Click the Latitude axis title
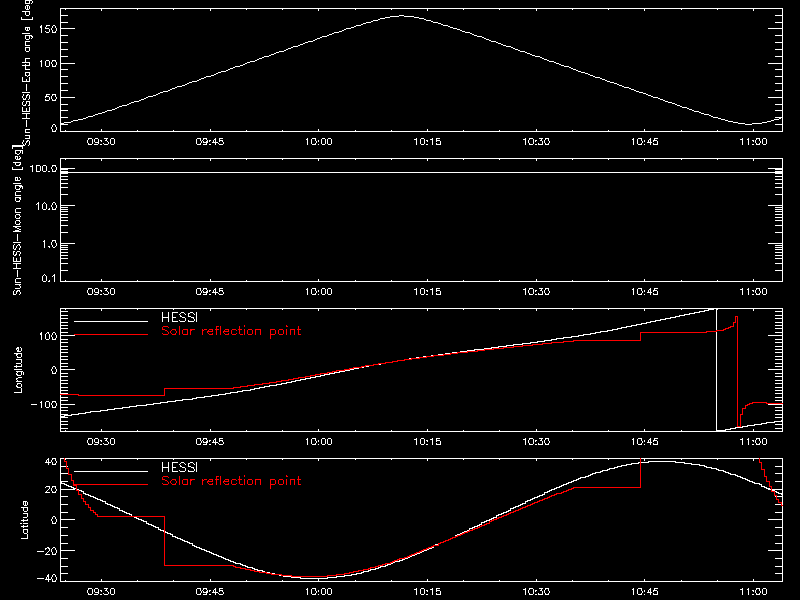800x600 pixels. (x=24, y=519)
